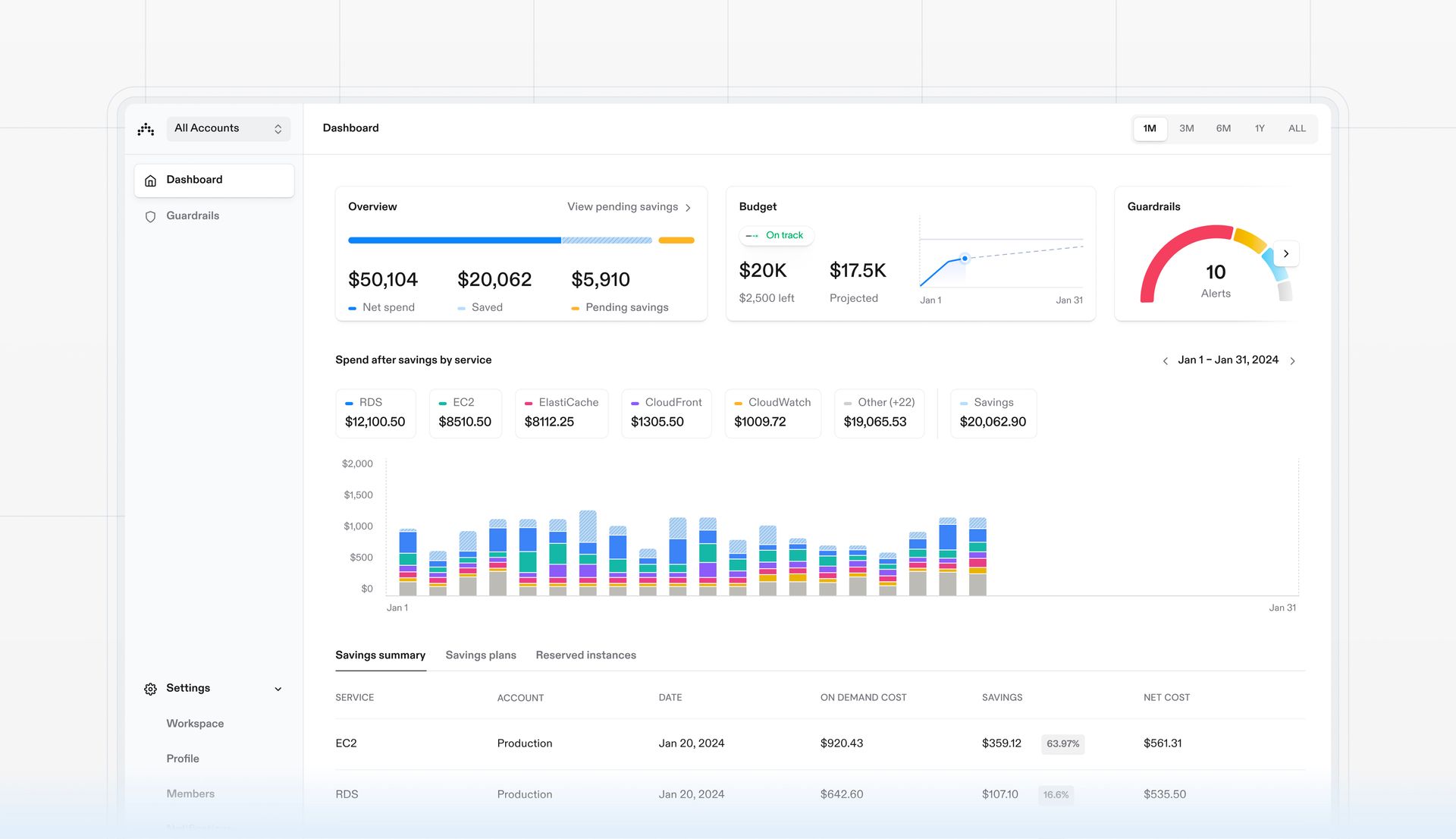Click the DATE column header
The width and height of the screenshot is (1456, 839).
[670, 698]
